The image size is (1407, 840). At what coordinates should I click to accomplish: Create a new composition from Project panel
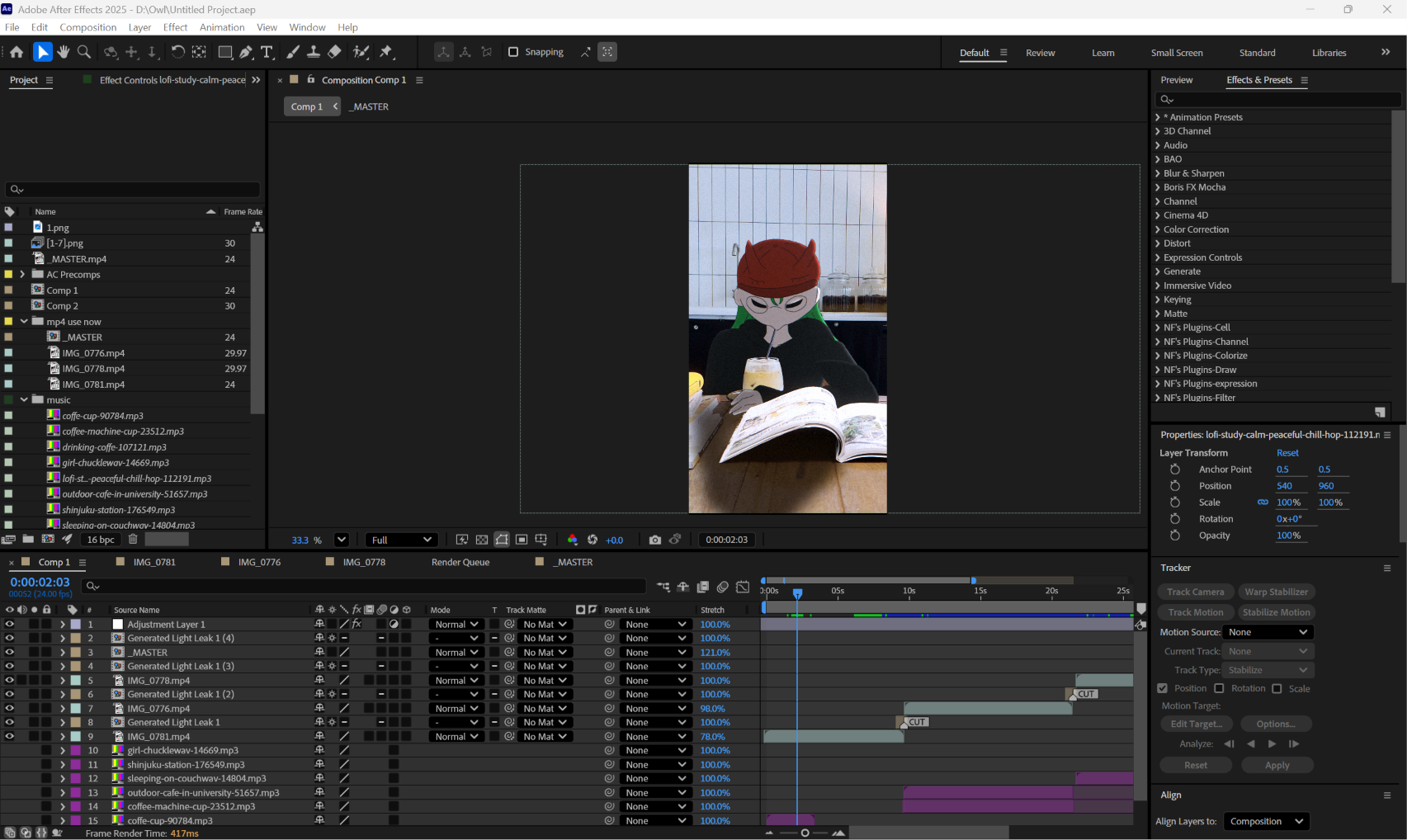(48, 540)
